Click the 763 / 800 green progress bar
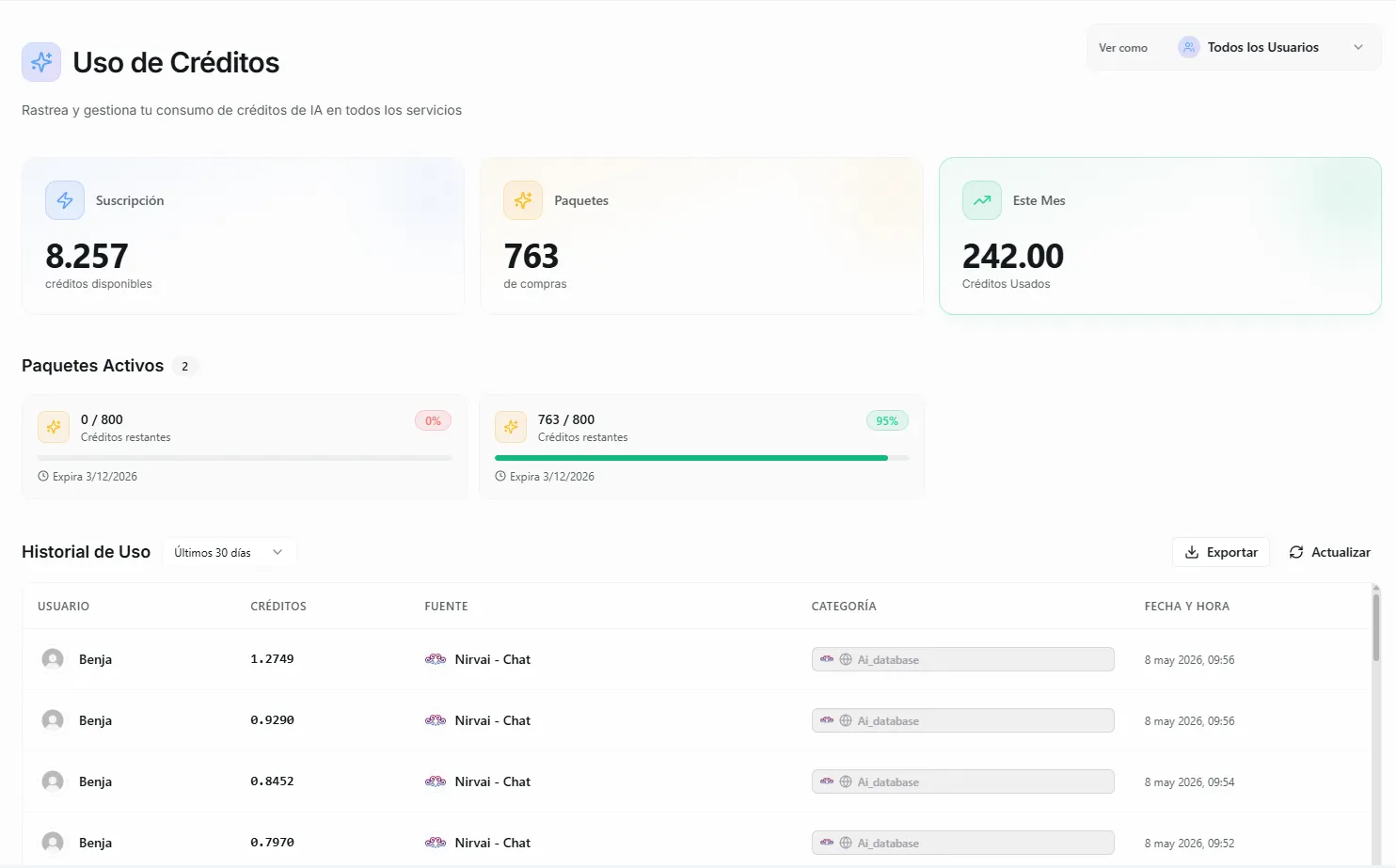The height and width of the screenshot is (868, 1396). click(702, 458)
